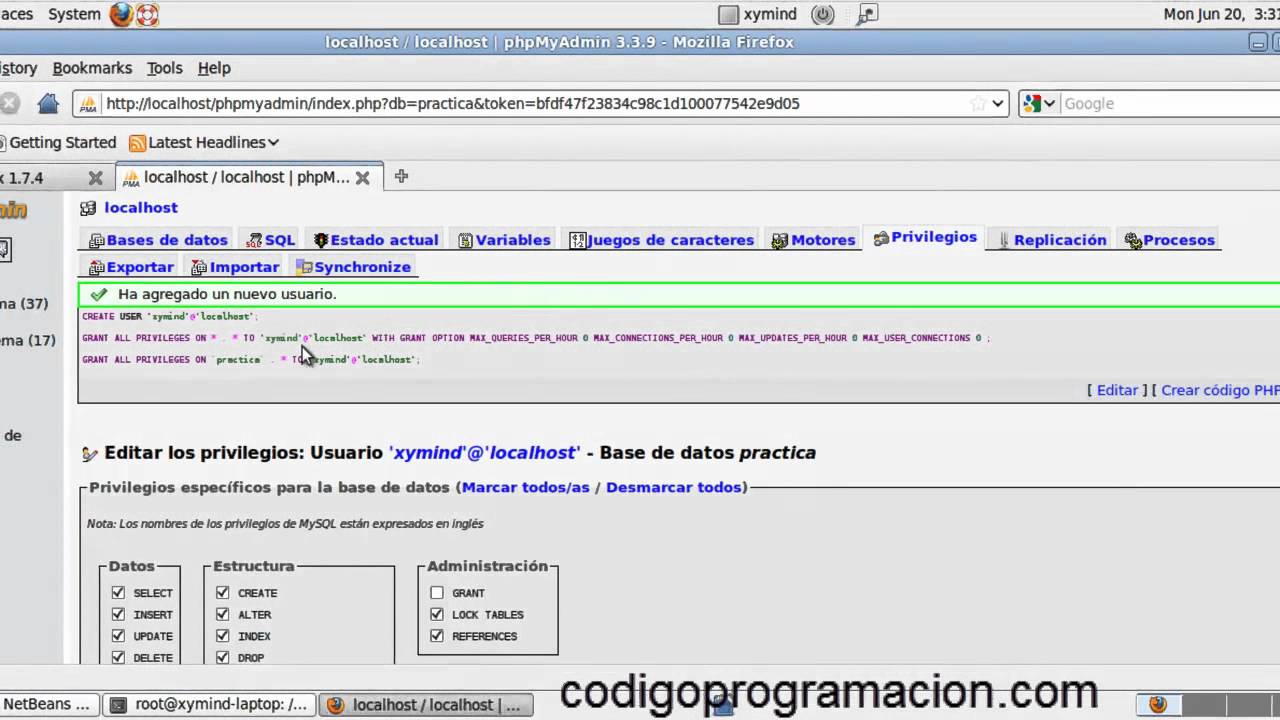
Task: Close the phpMyAdmin browser tab
Action: [x=363, y=177]
